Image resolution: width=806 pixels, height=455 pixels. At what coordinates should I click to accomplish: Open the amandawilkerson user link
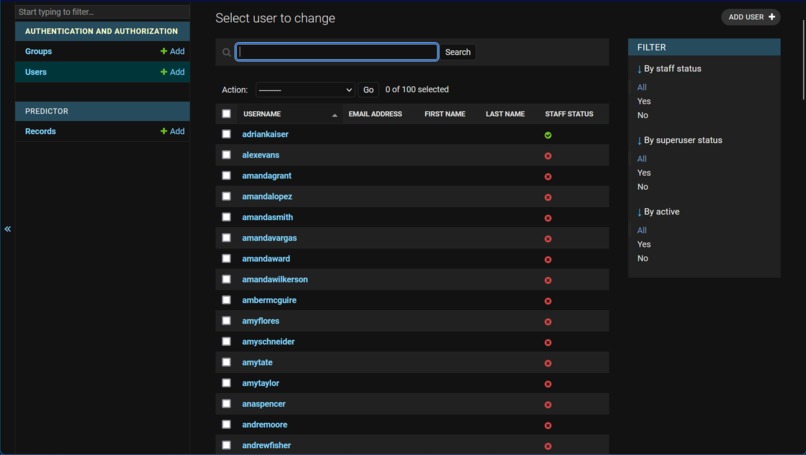[x=275, y=279]
